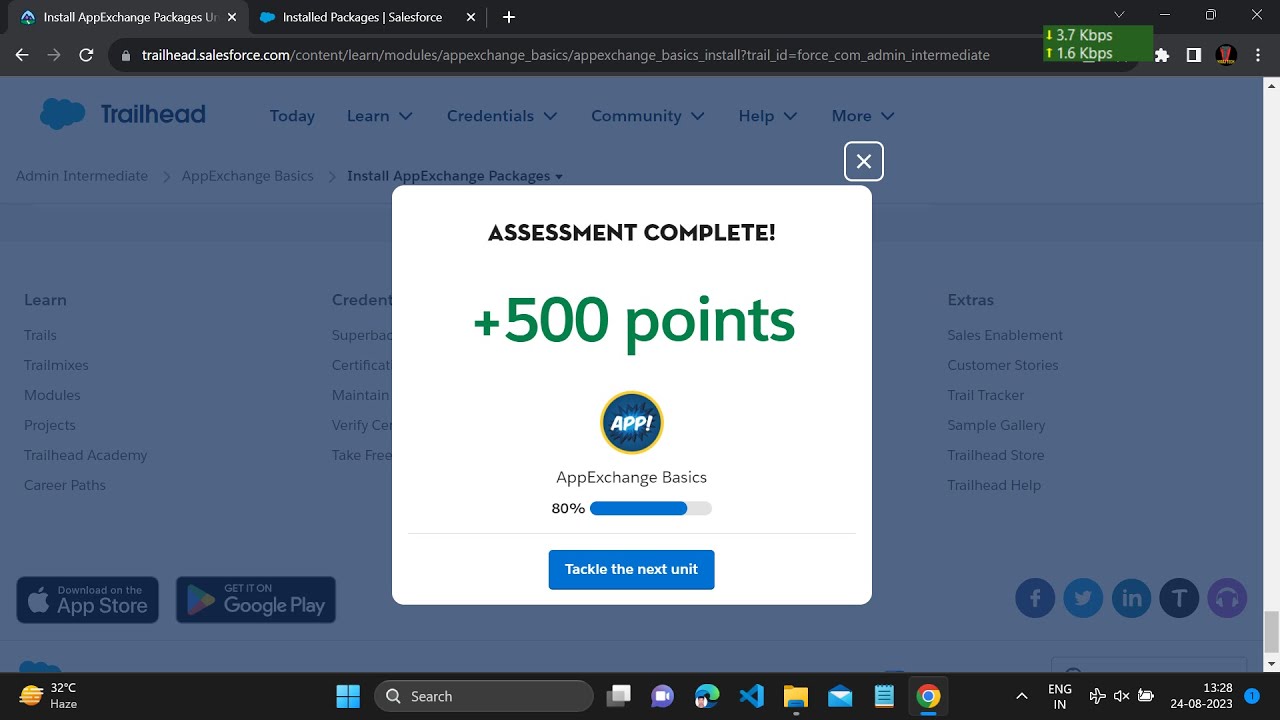Close the Assessment Complete dialog
This screenshot has width=1280, height=720.
(864, 161)
